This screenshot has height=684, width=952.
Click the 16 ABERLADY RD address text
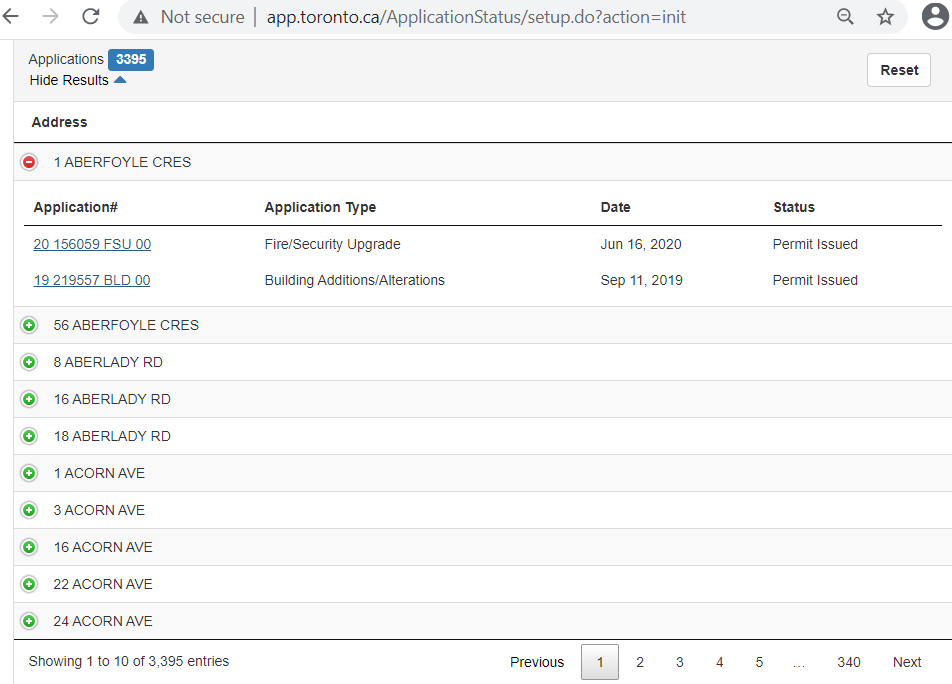coord(112,399)
